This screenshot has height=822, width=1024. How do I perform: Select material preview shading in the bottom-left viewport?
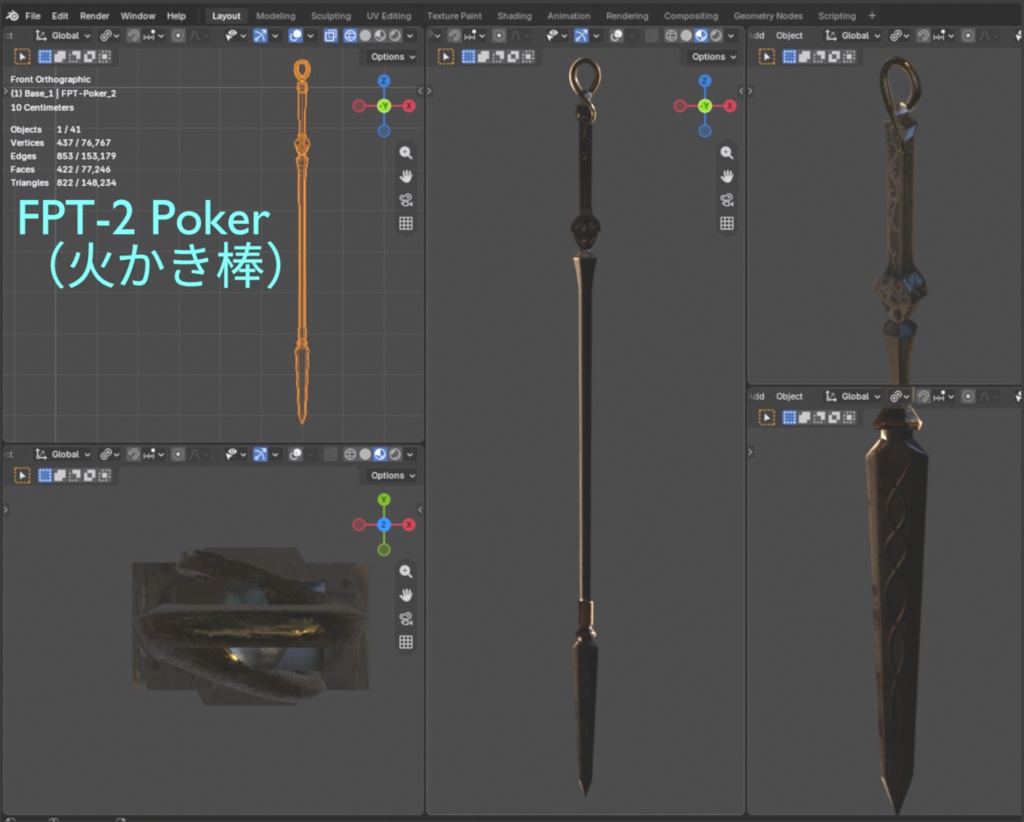pyautogui.click(x=380, y=454)
